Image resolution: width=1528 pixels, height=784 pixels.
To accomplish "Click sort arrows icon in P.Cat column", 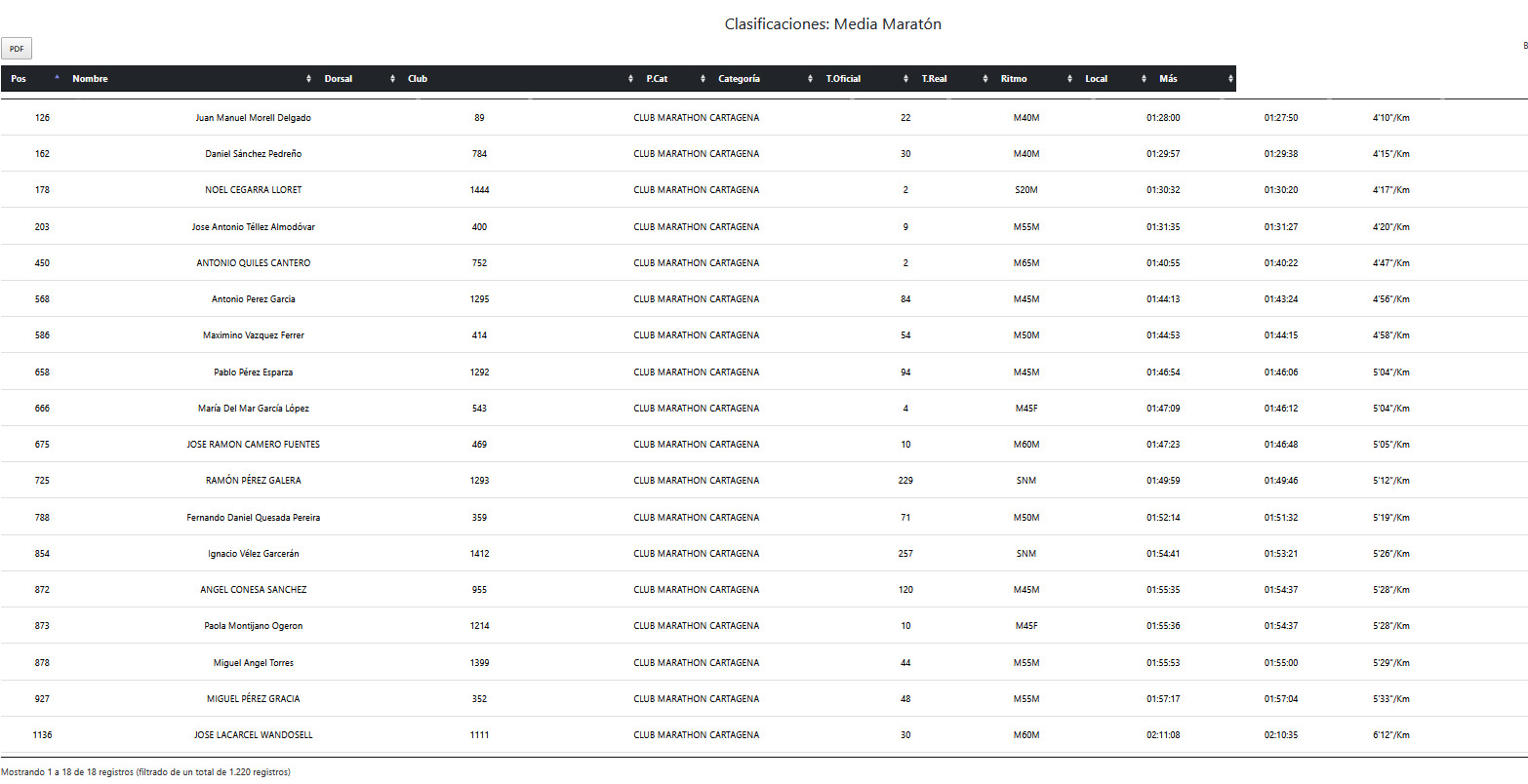I will (x=704, y=79).
